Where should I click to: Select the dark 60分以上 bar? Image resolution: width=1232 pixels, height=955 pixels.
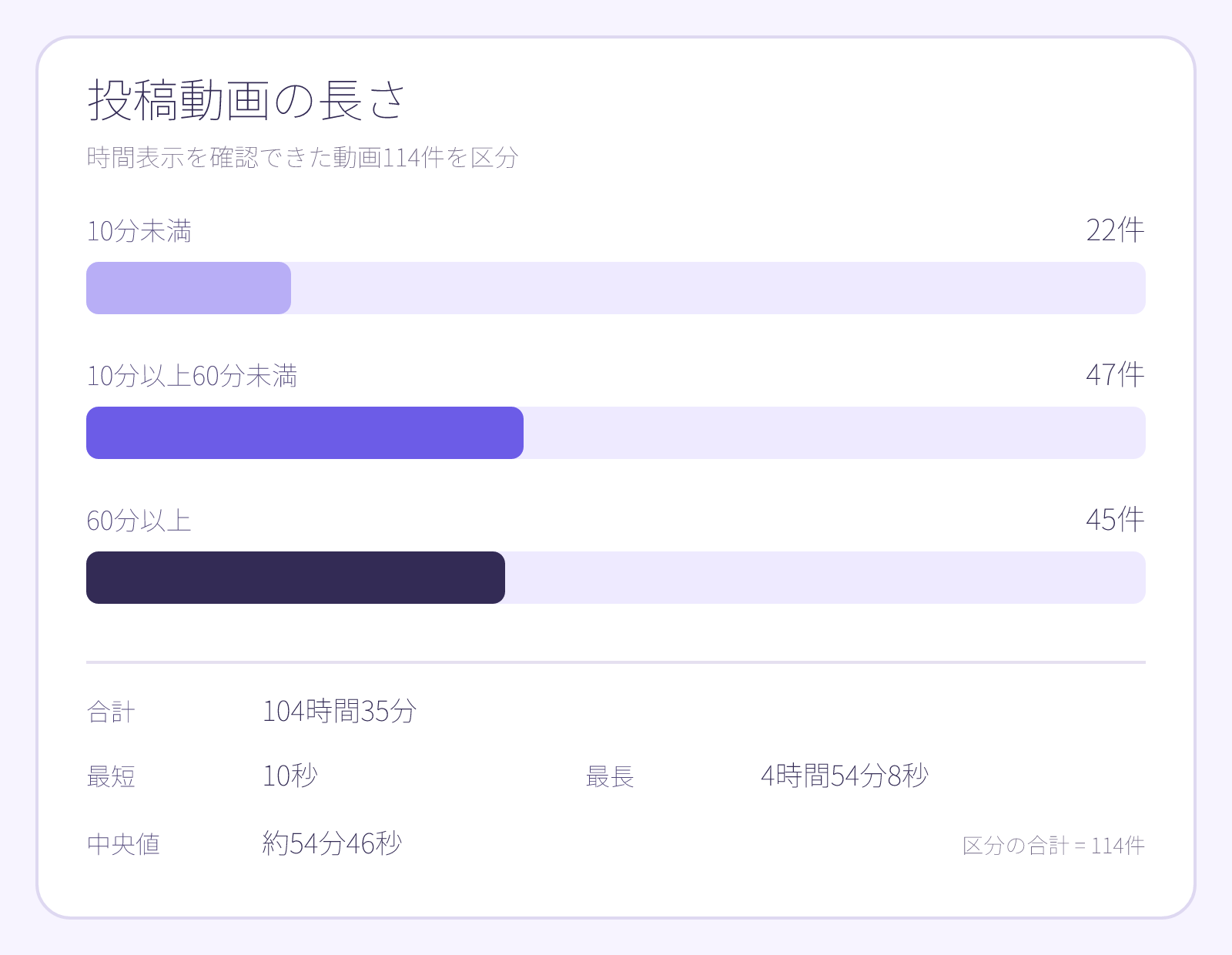pos(296,578)
